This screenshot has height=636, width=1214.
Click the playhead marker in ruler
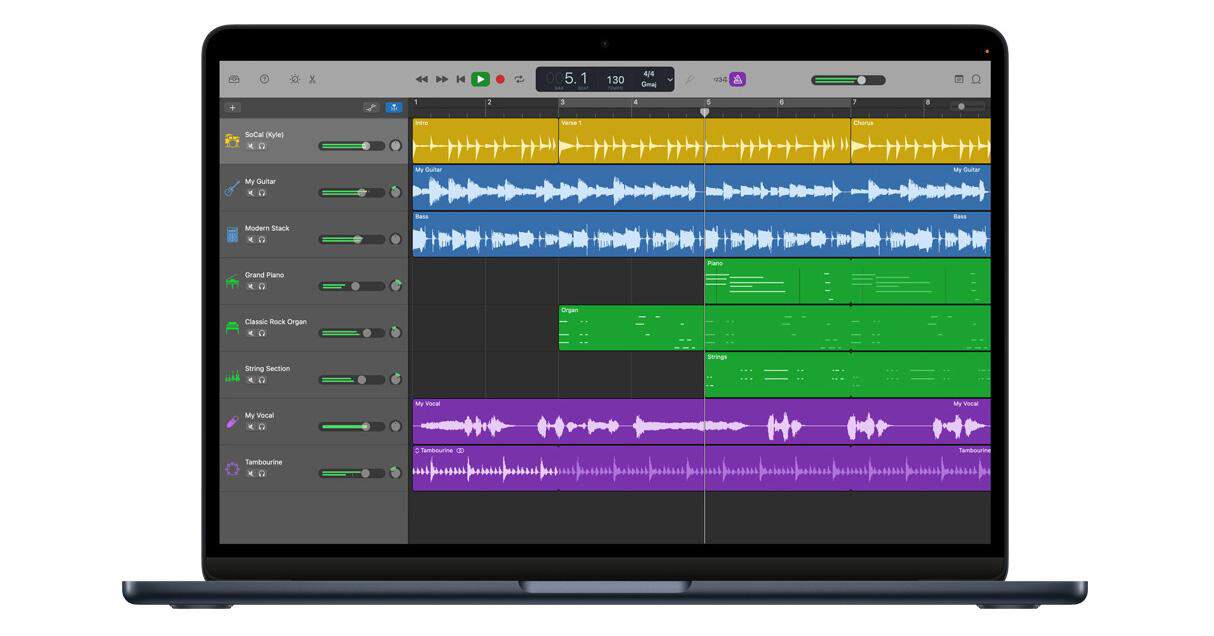704,112
